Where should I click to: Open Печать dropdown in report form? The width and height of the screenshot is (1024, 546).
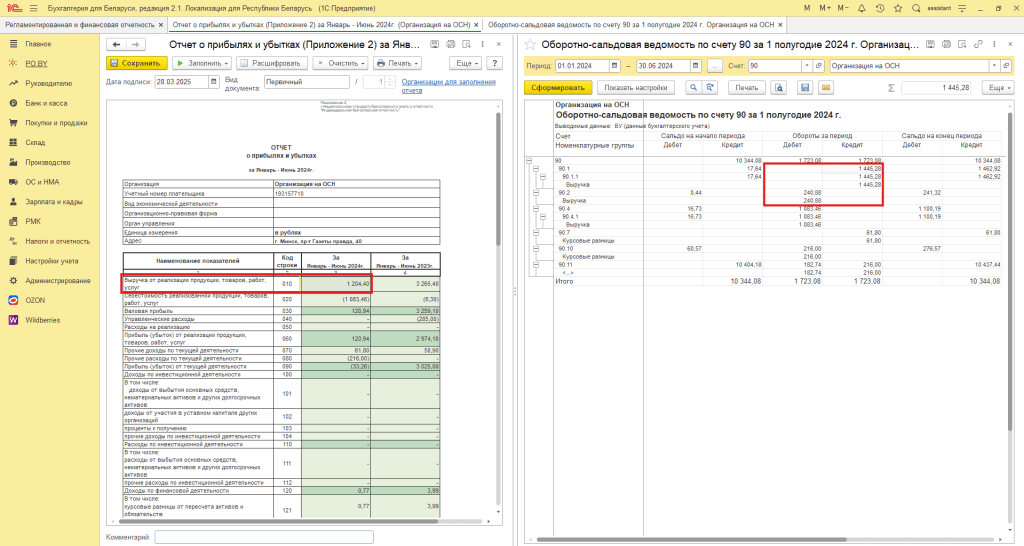[397, 63]
